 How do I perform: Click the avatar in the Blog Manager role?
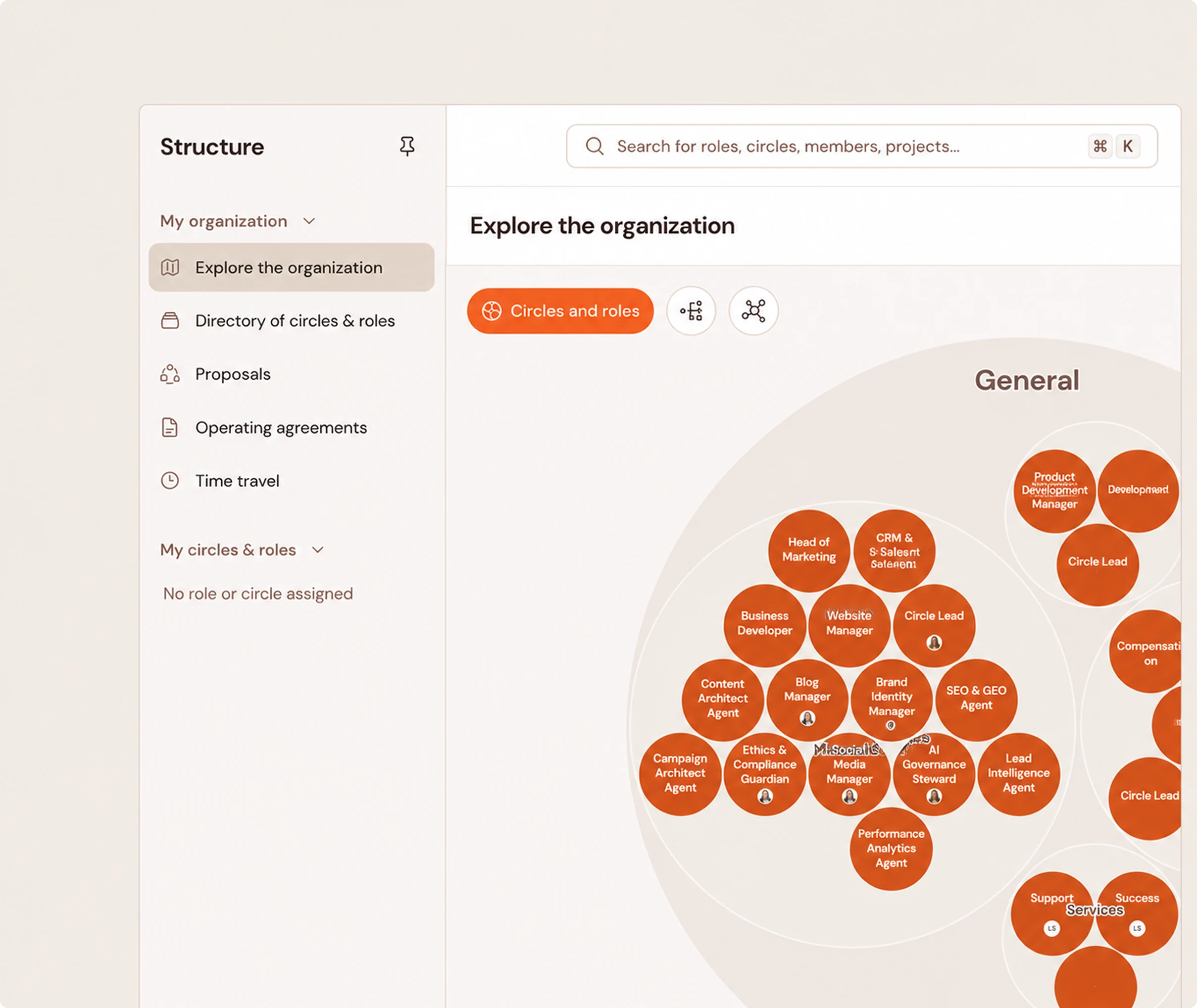807,718
